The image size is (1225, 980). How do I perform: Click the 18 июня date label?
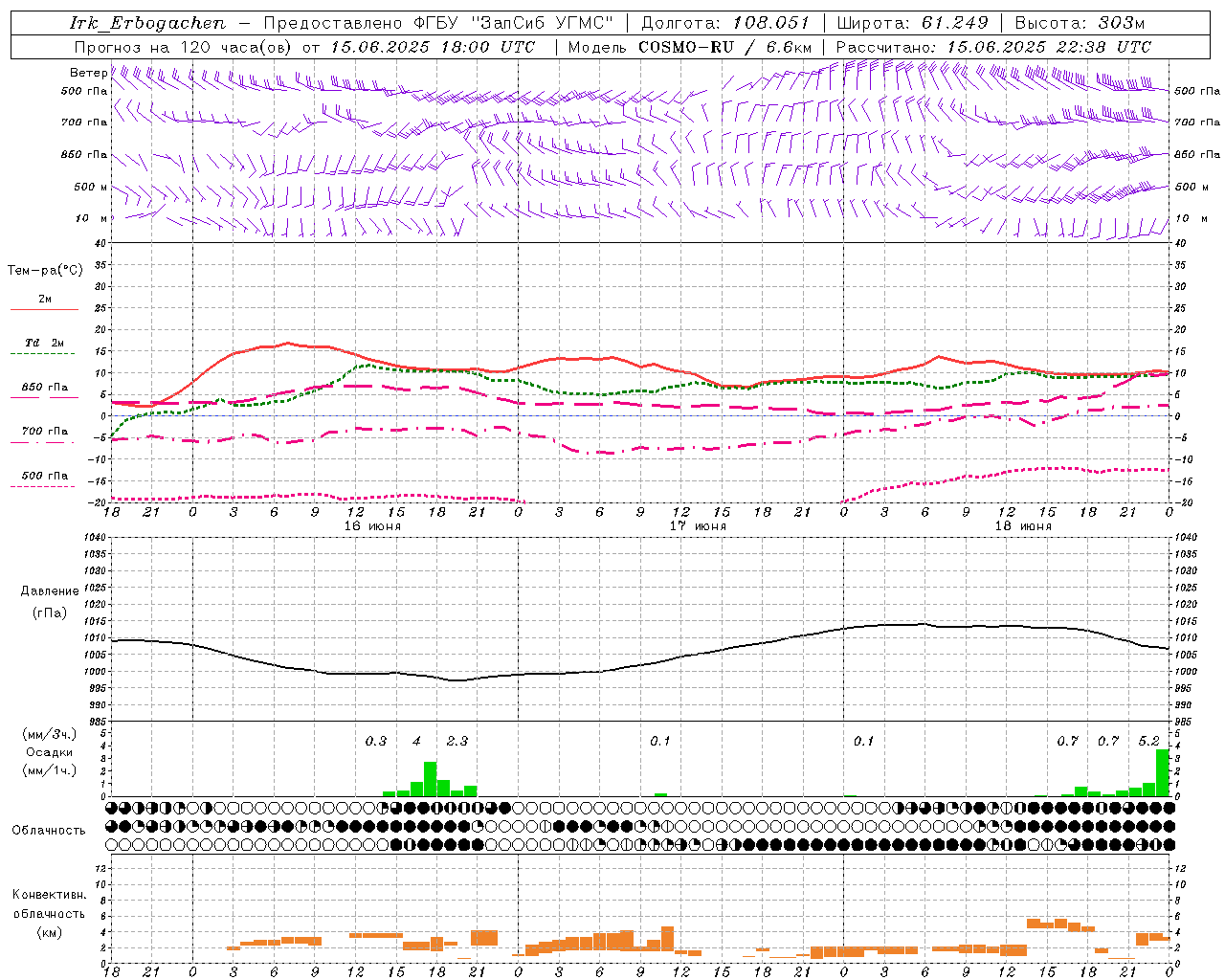click(1023, 526)
